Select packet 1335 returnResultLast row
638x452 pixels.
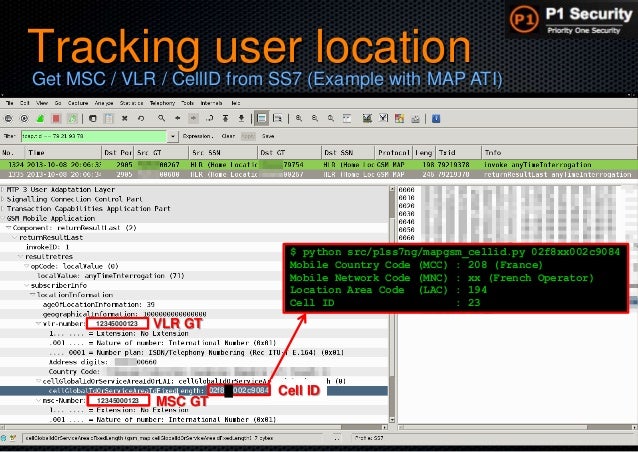pos(319,174)
